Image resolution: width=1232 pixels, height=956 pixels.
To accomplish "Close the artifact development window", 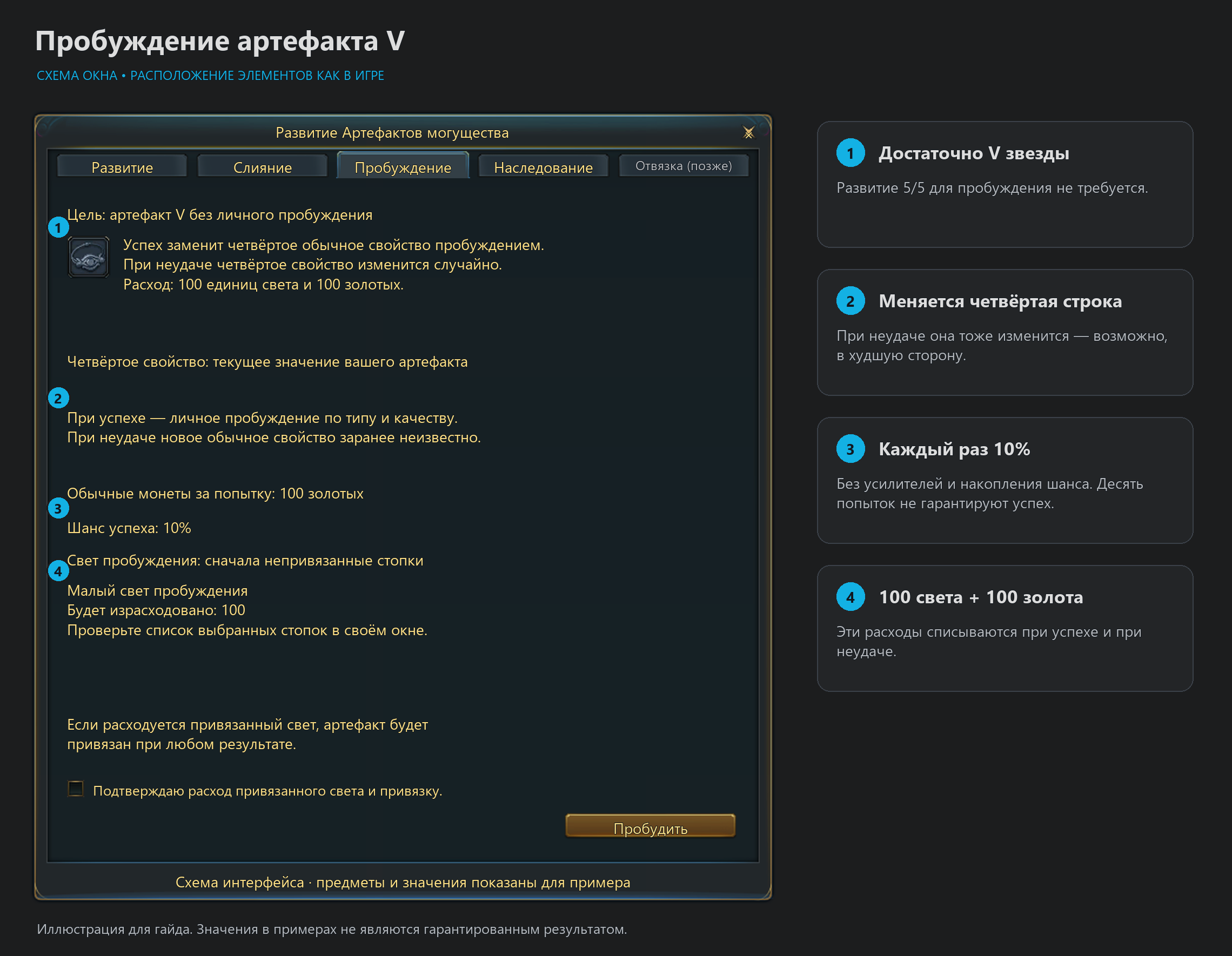I will pos(748,133).
